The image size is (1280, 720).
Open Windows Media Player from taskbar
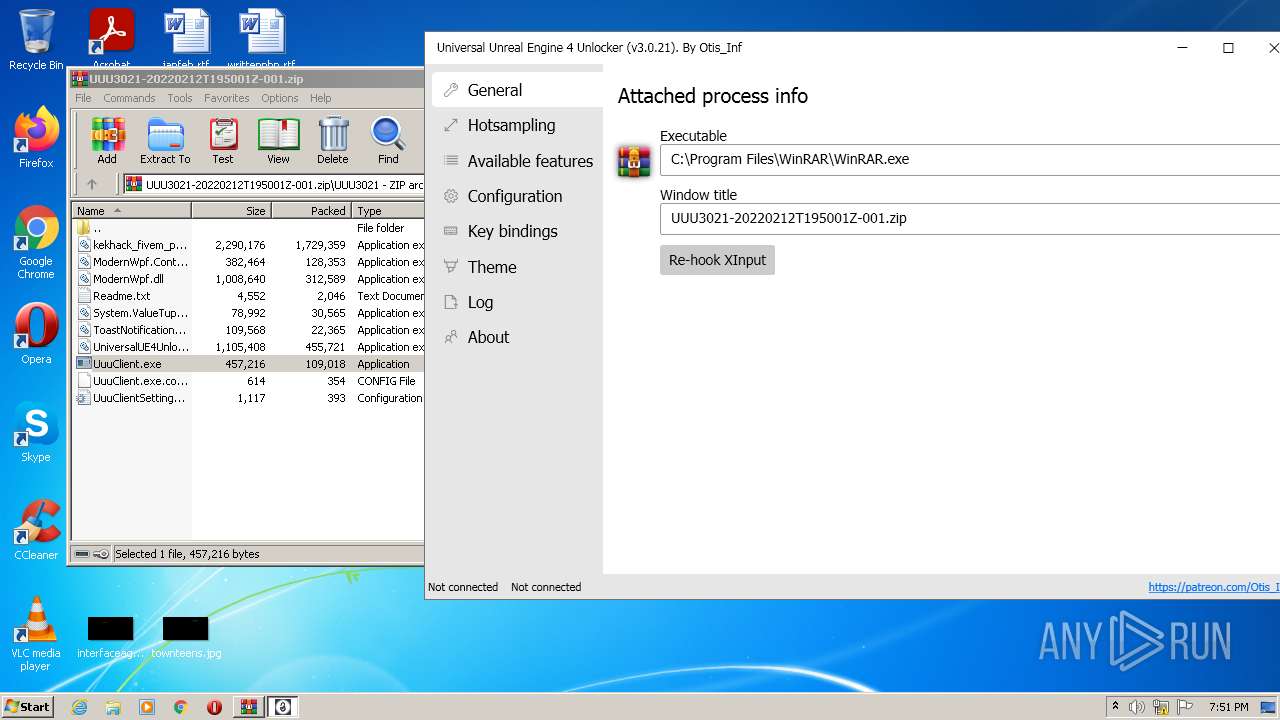(x=147, y=707)
